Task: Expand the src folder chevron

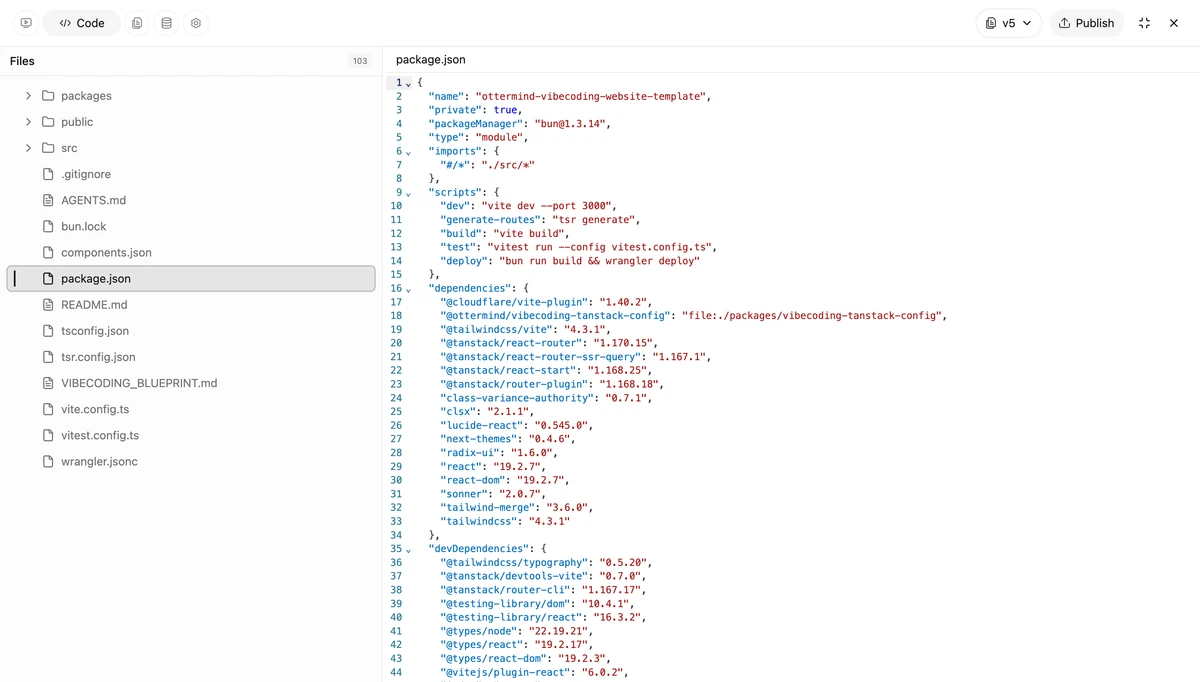Action: (28, 148)
